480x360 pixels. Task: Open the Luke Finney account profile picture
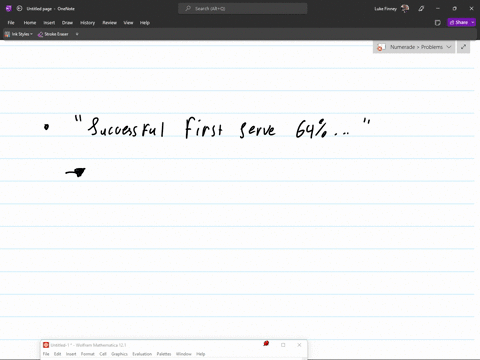(405, 9)
